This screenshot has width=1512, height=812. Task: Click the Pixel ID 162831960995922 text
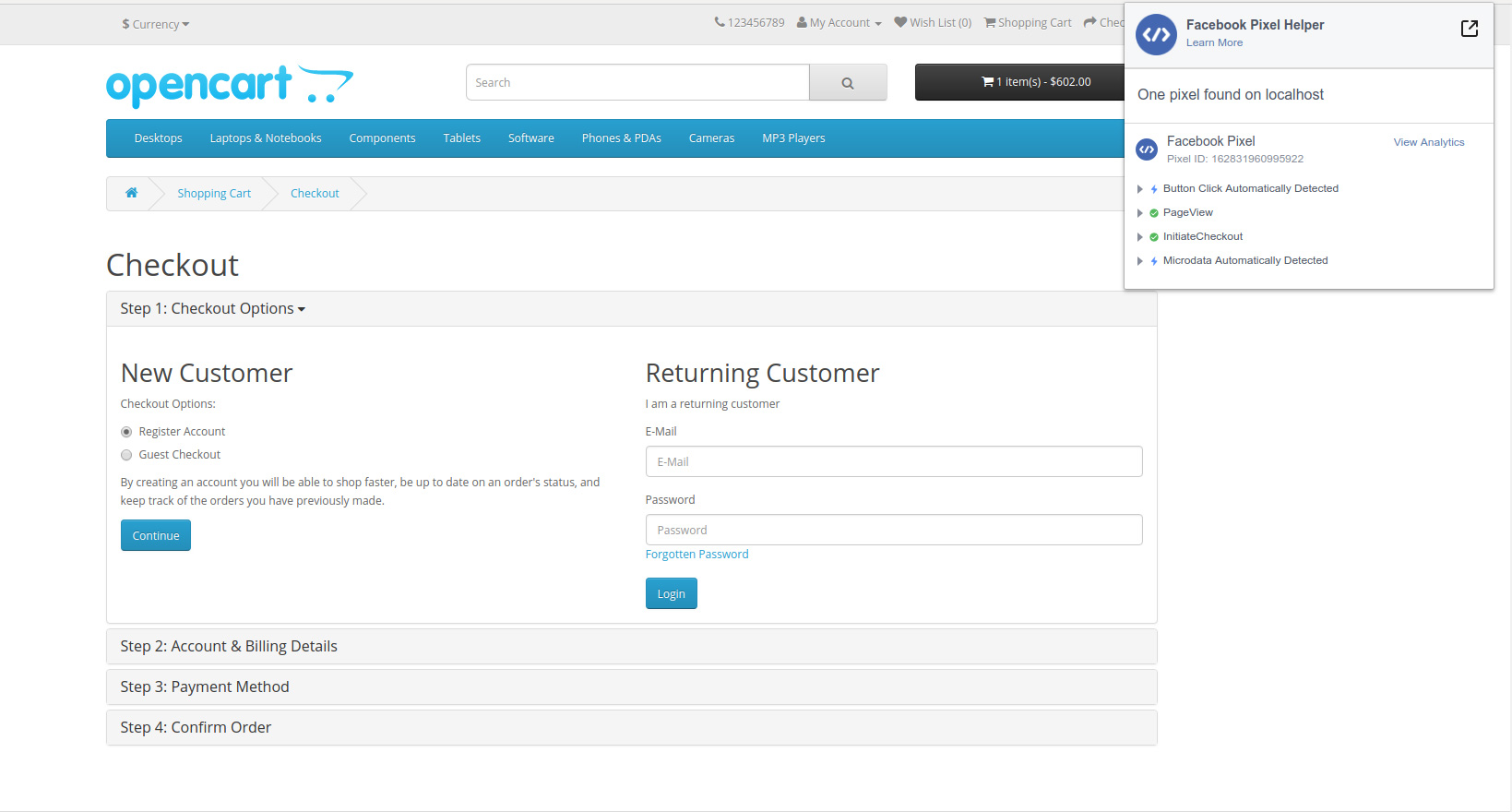1235,159
